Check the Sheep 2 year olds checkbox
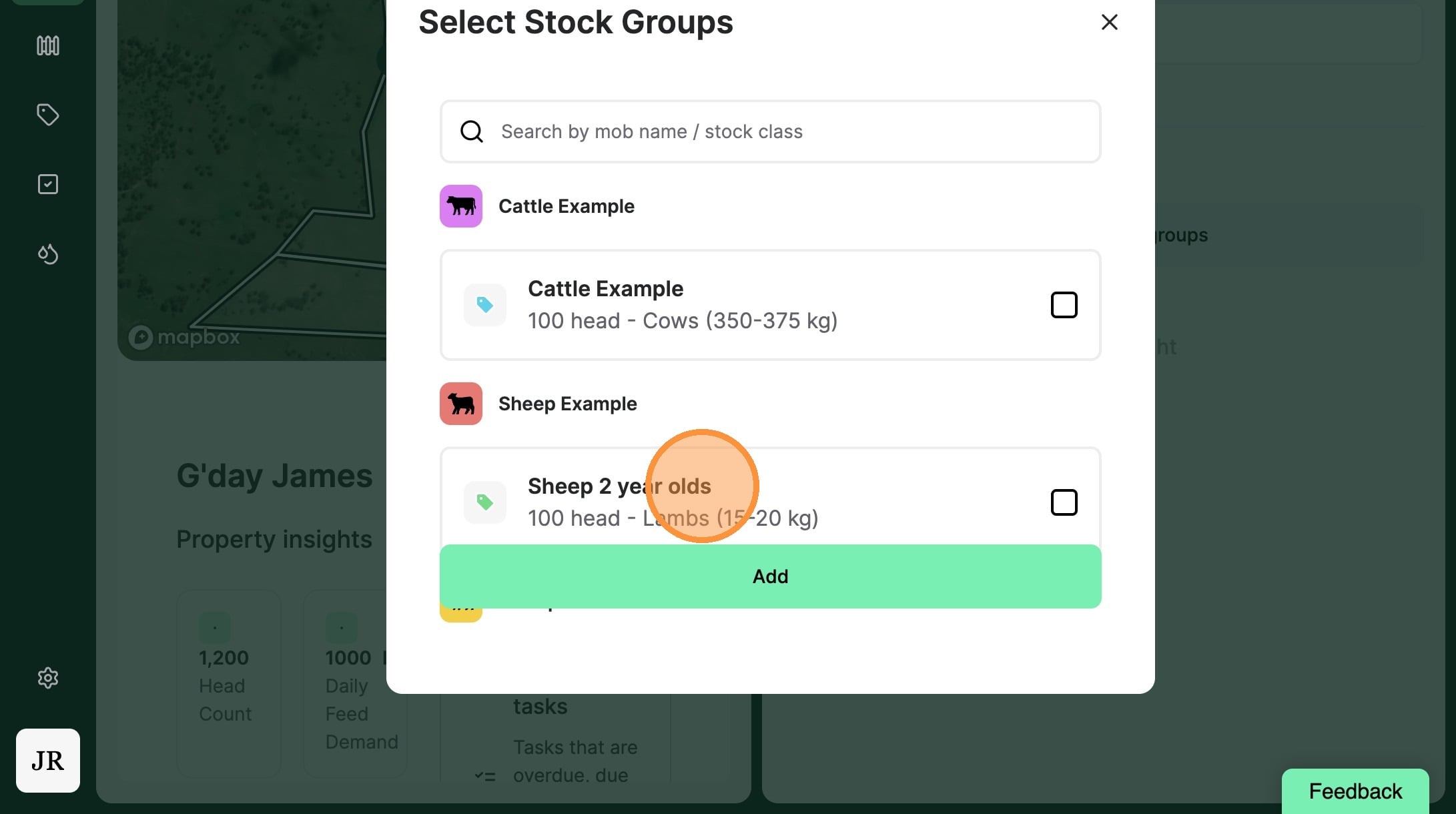Image resolution: width=1456 pixels, height=814 pixels. (1064, 502)
